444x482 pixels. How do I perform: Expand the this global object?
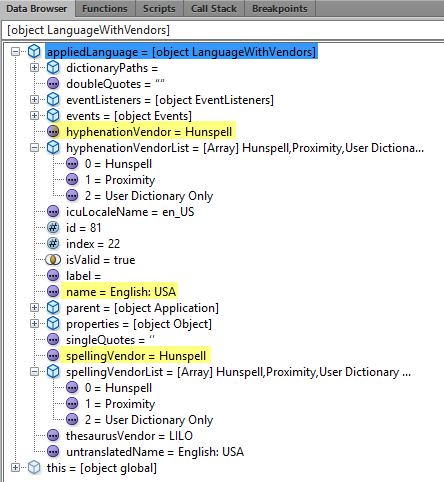click(15, 468)
